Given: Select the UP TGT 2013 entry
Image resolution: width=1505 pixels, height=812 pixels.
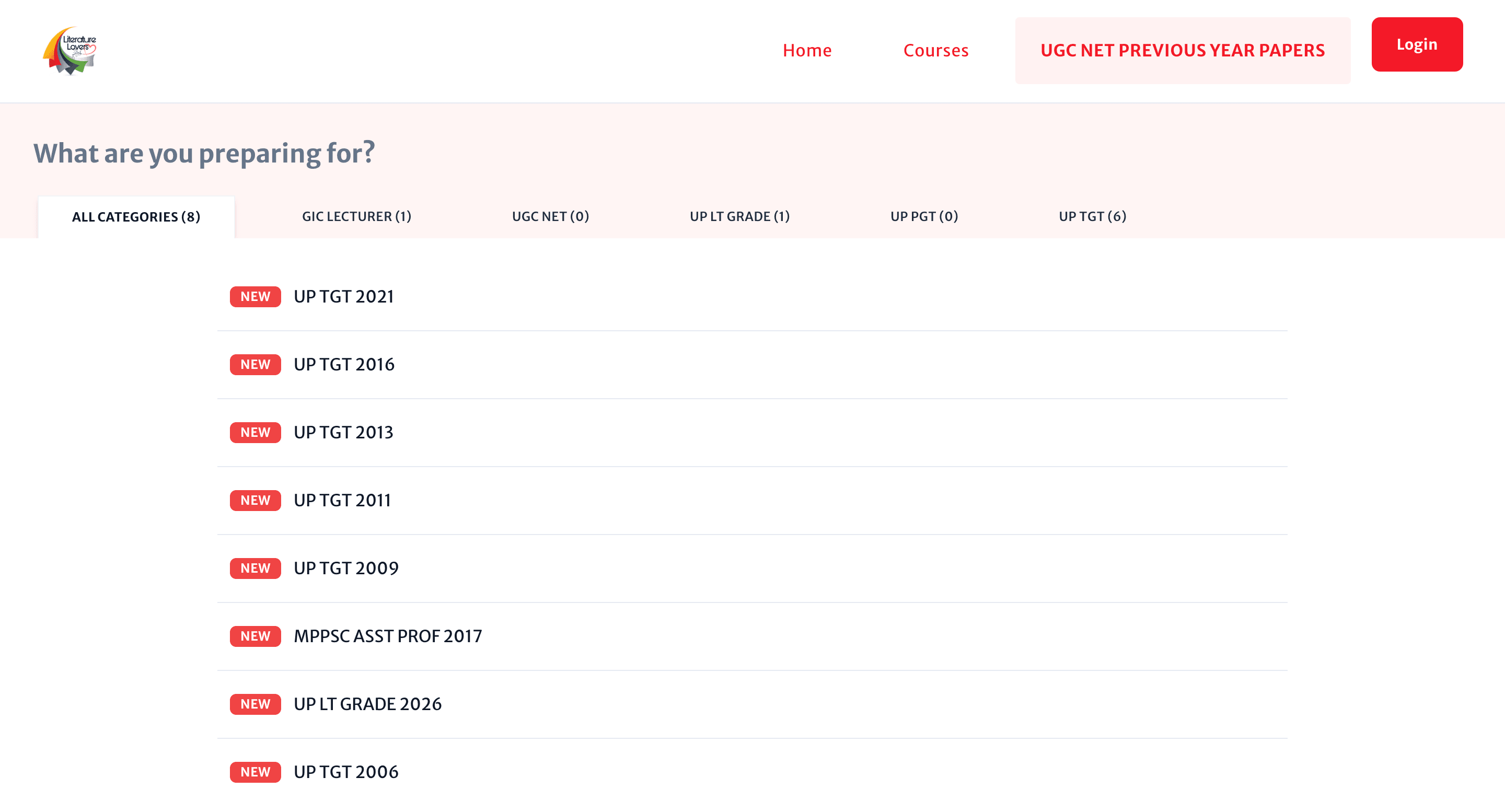Looking at the screenshot, I should tap(343, 432).
